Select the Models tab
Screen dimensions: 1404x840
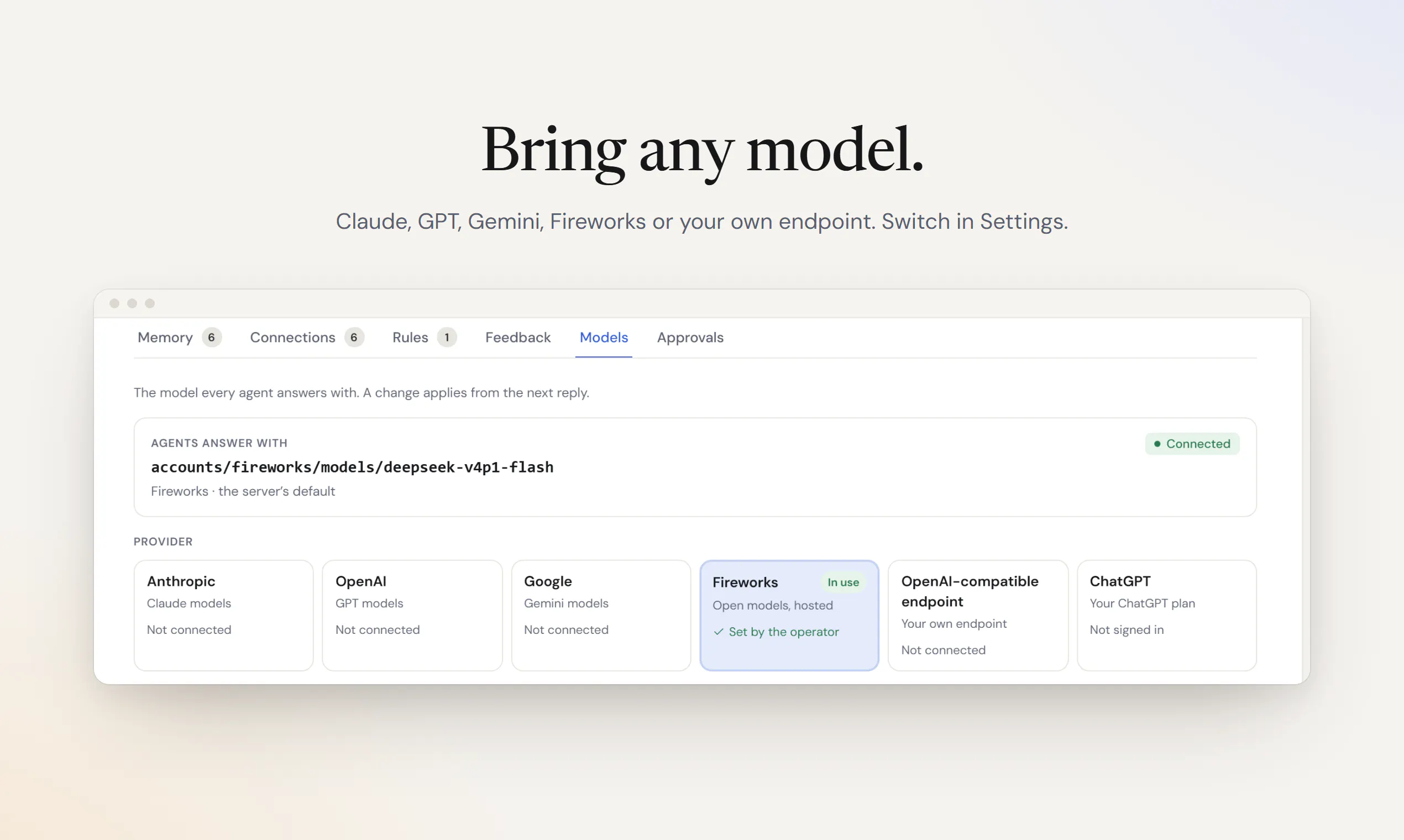604,337
